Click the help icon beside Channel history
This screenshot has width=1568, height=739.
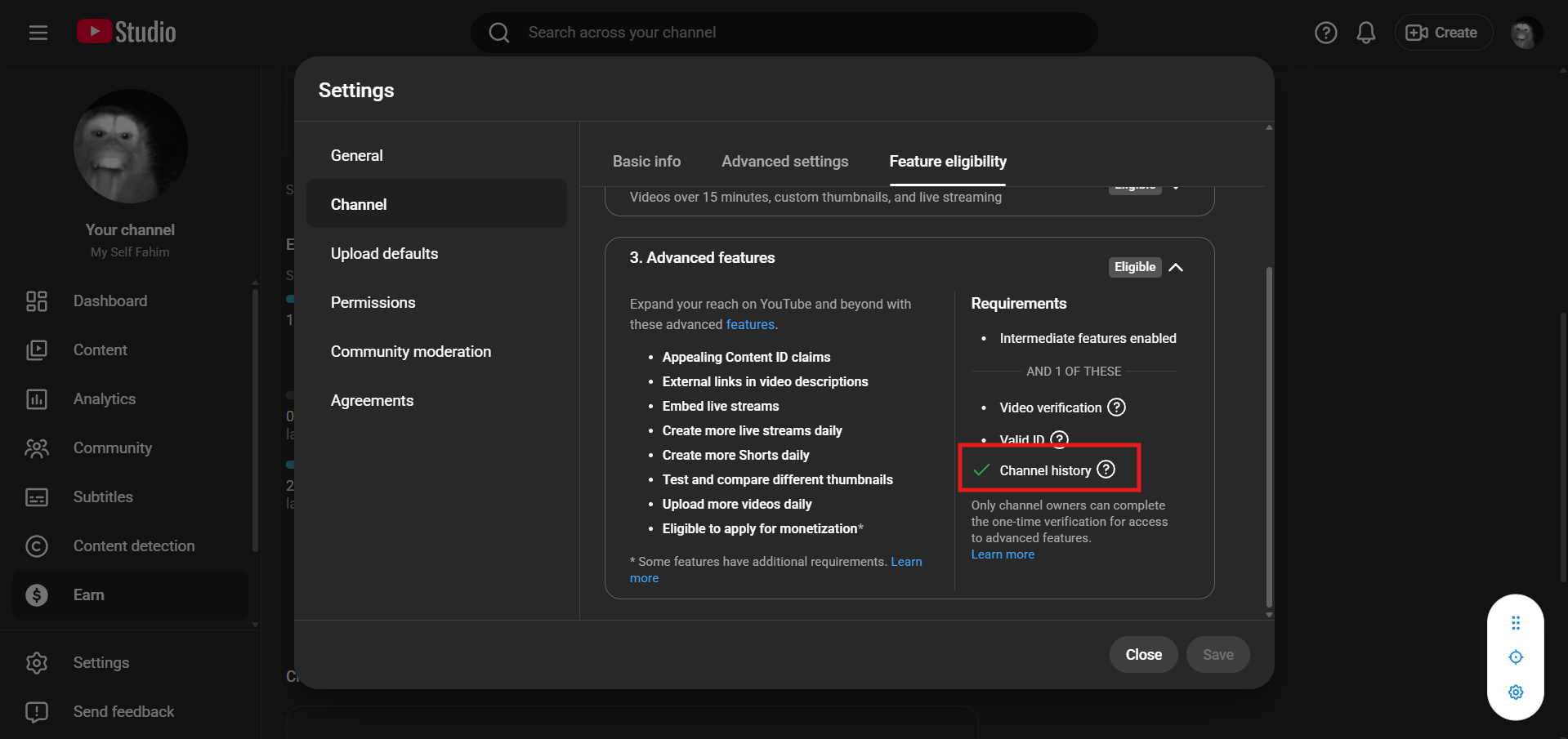(1106, 470)
